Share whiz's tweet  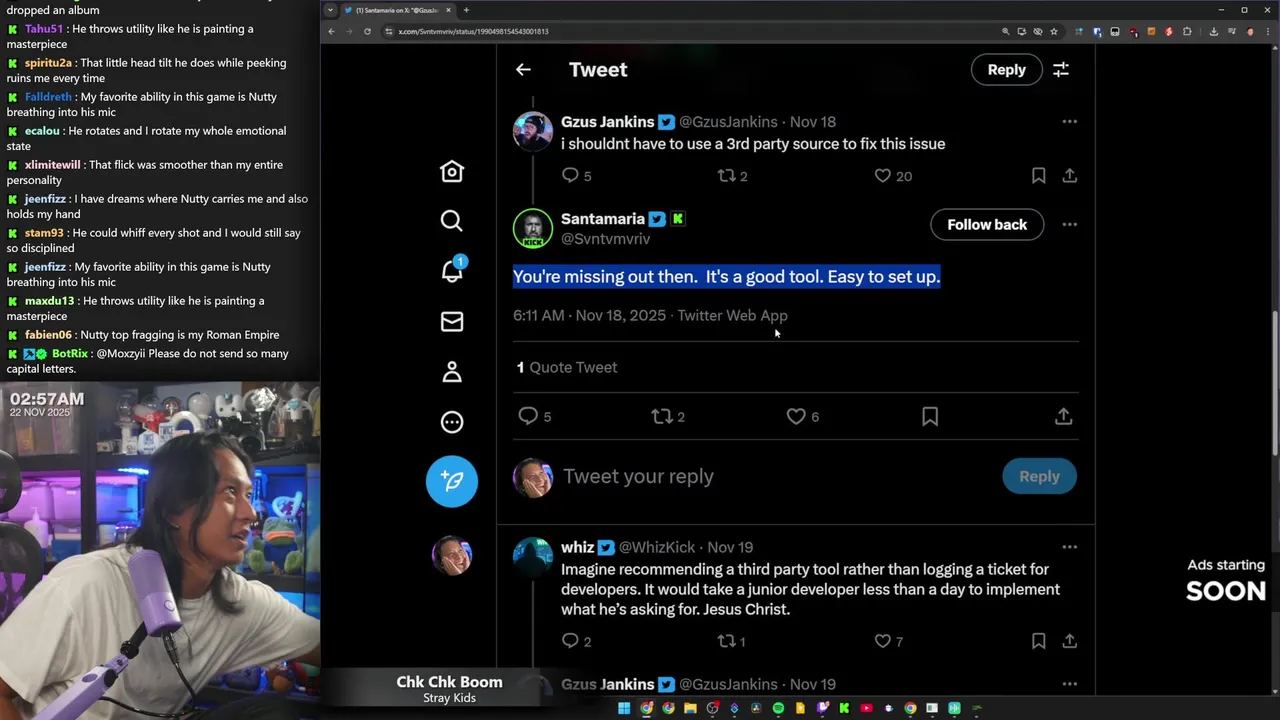(x=1069, y=641)
